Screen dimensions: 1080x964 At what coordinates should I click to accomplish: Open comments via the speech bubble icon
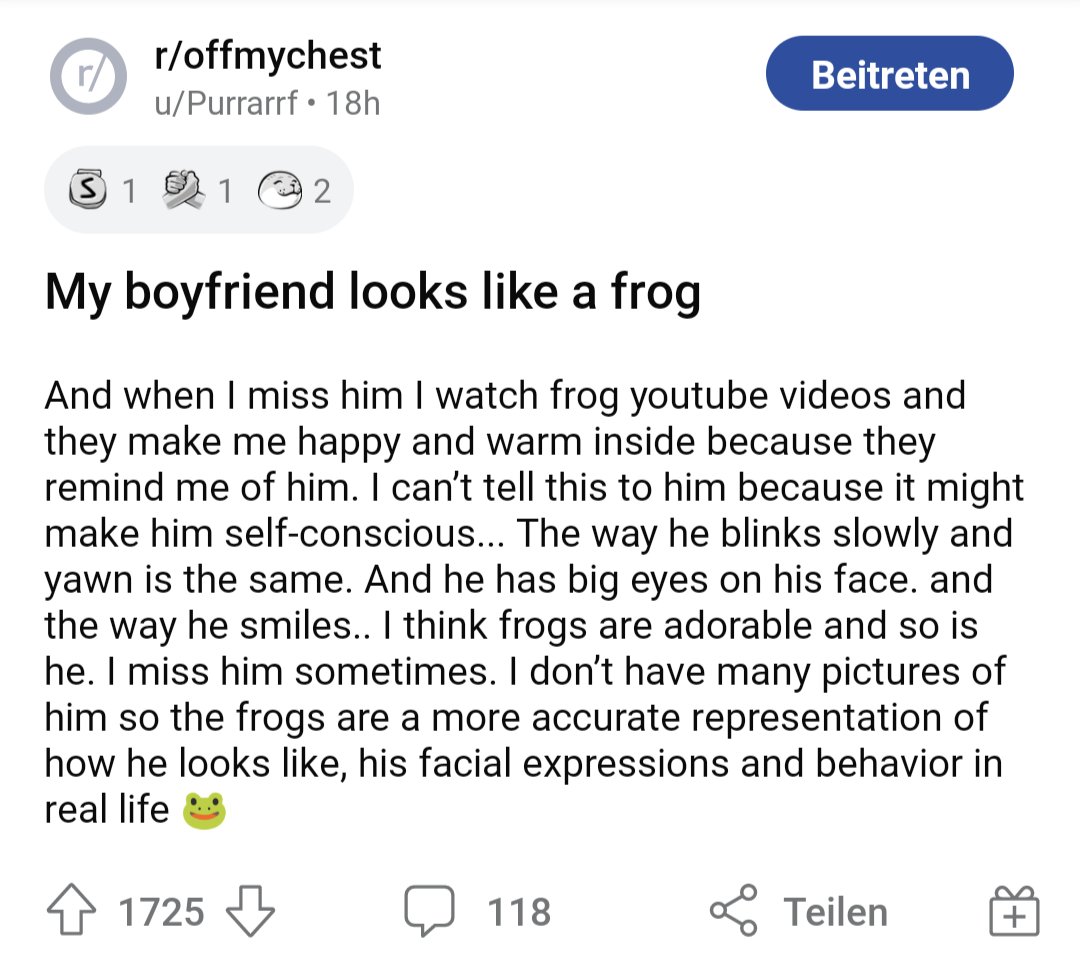pyautogui.click(x=428, y=911)
